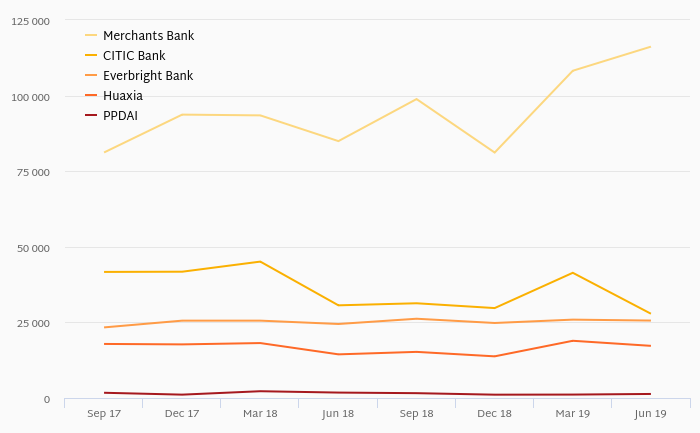Select Merchants Bank peak at Jun 19
The height and width of the screenshot is (433, 700).
(x=650, y=47)
